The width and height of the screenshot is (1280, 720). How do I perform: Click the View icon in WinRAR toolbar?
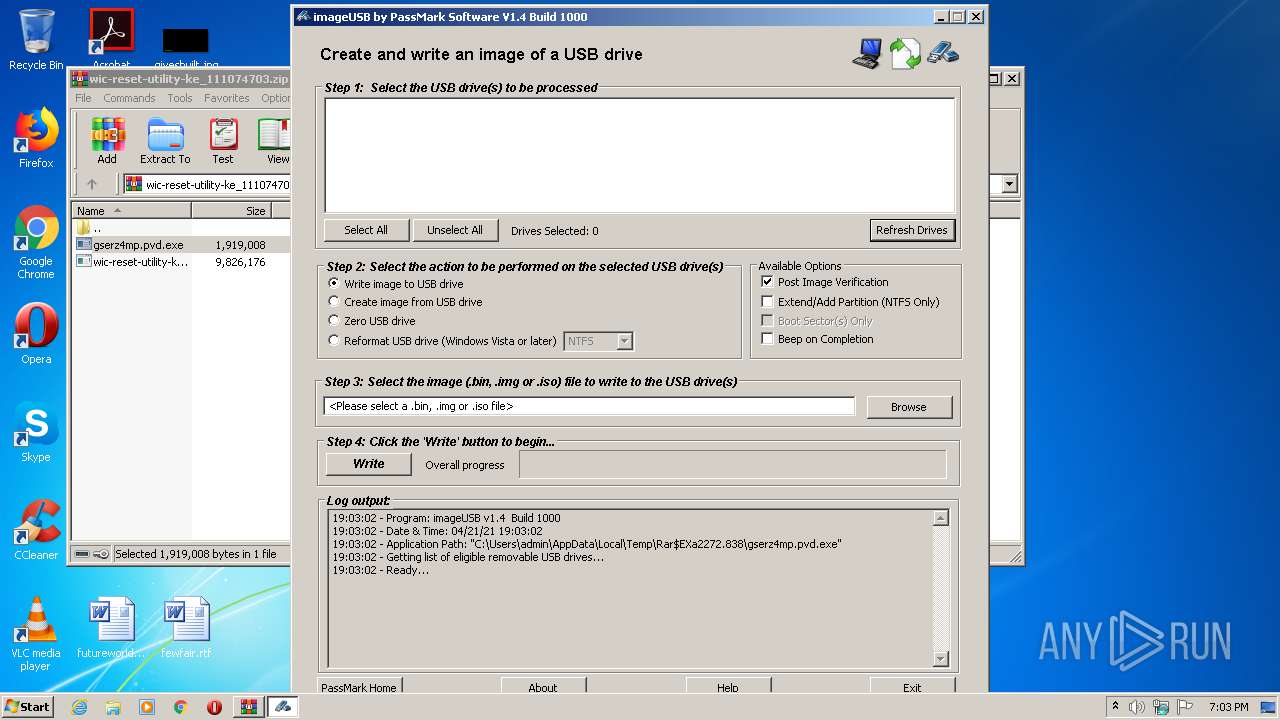275,141
